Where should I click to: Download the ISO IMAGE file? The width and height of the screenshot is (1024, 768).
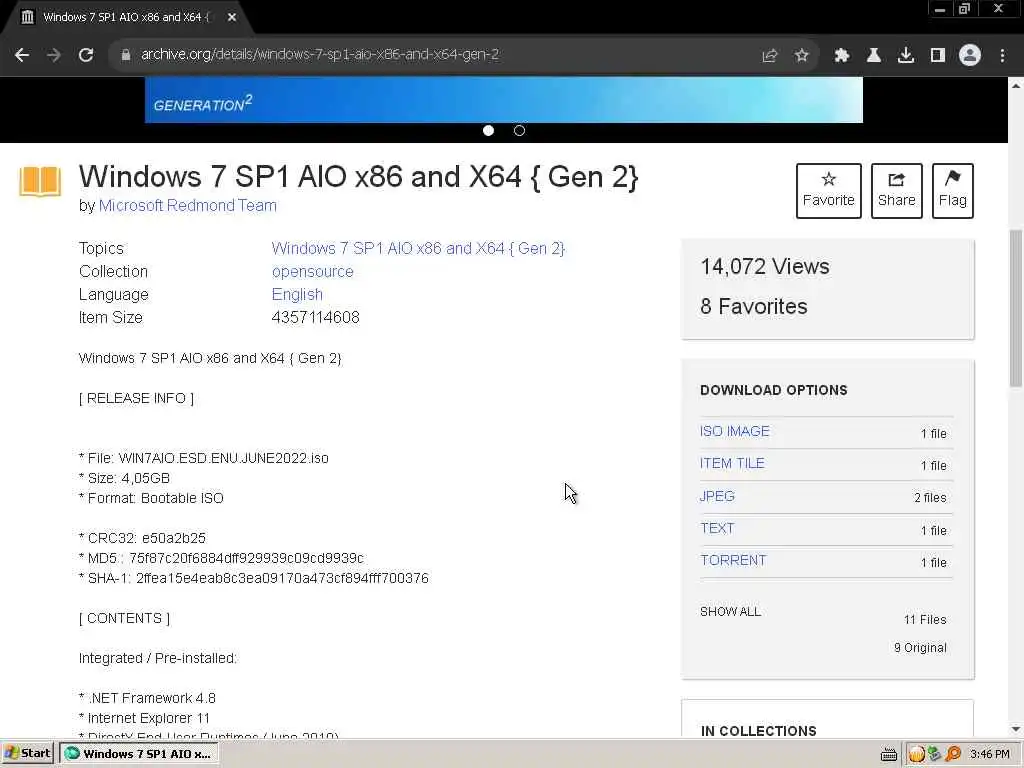point(735,431)
